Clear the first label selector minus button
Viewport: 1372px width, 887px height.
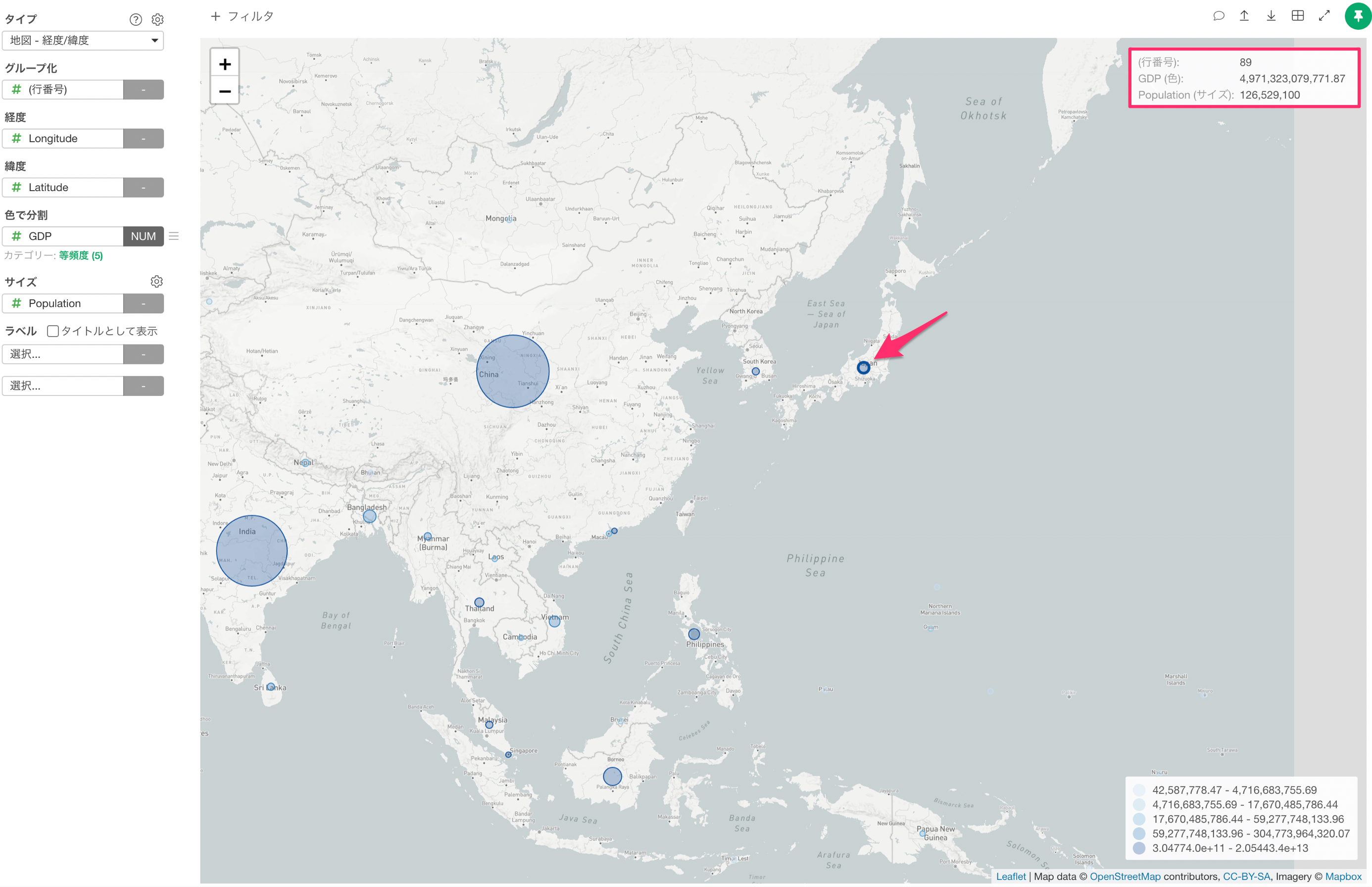point(144,354)
